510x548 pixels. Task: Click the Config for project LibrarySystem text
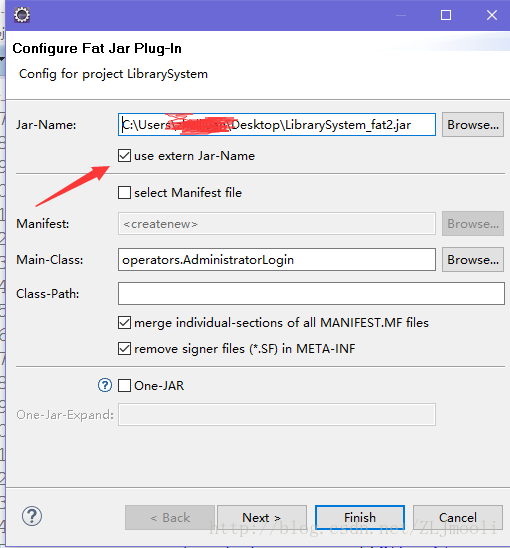point(113,74)
